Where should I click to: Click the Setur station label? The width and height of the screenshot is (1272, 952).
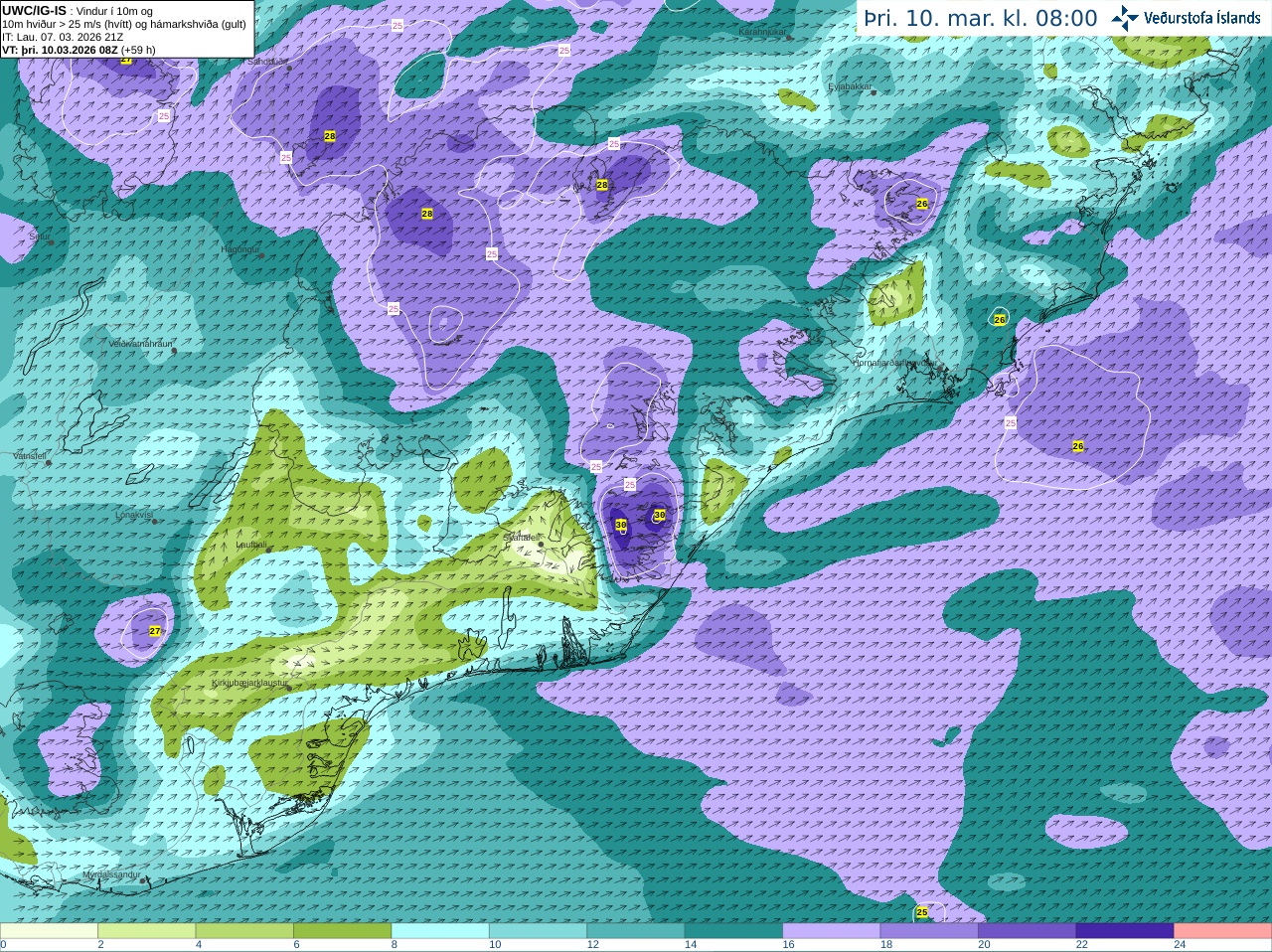[x=39, y=237]
